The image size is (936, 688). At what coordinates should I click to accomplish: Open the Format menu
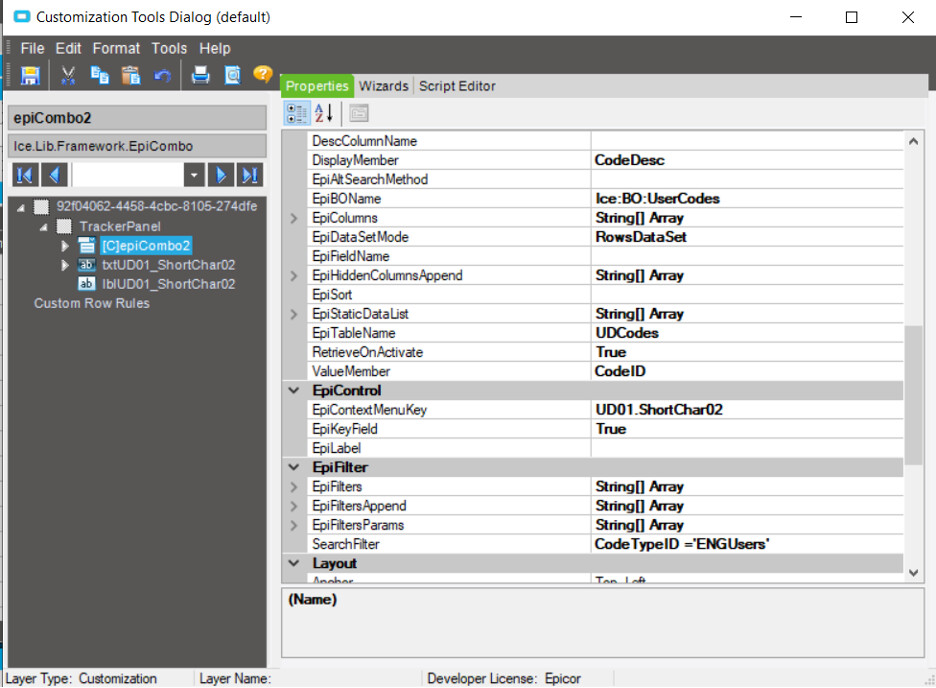pyautogui.click(x=116, y=48)
